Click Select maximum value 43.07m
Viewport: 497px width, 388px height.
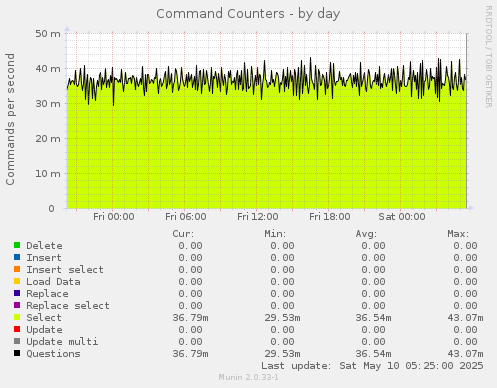pos(465,318)
